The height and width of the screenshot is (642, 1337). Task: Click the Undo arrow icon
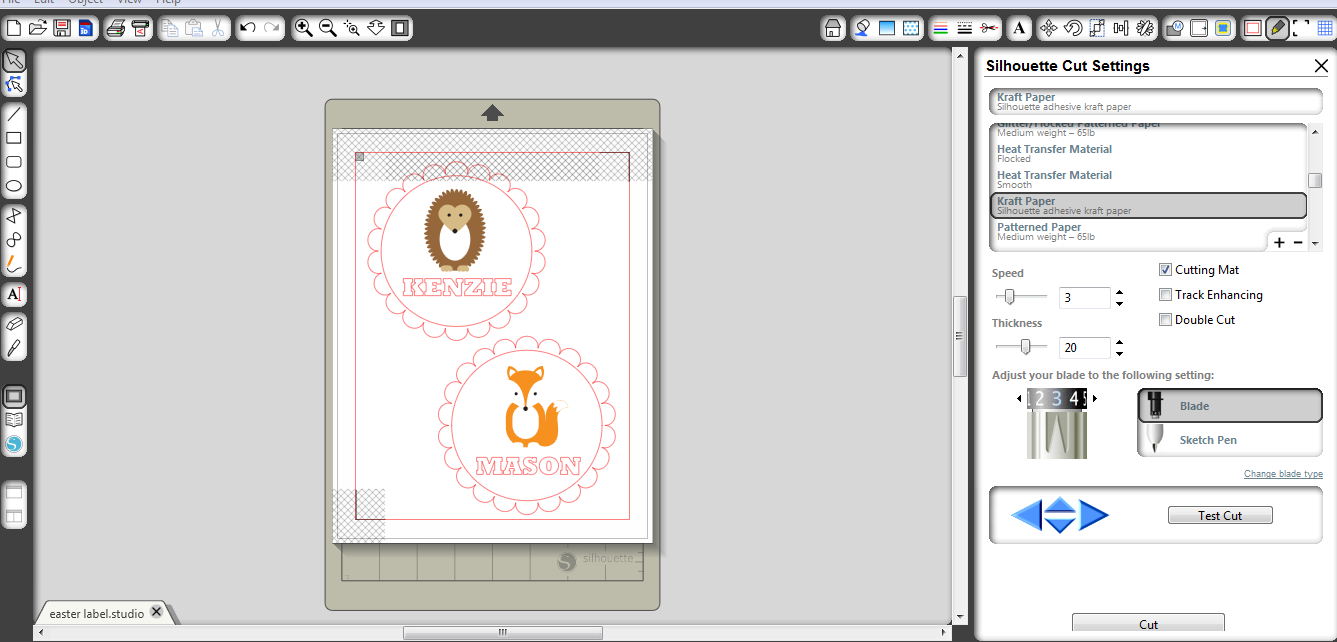(248, 28)
